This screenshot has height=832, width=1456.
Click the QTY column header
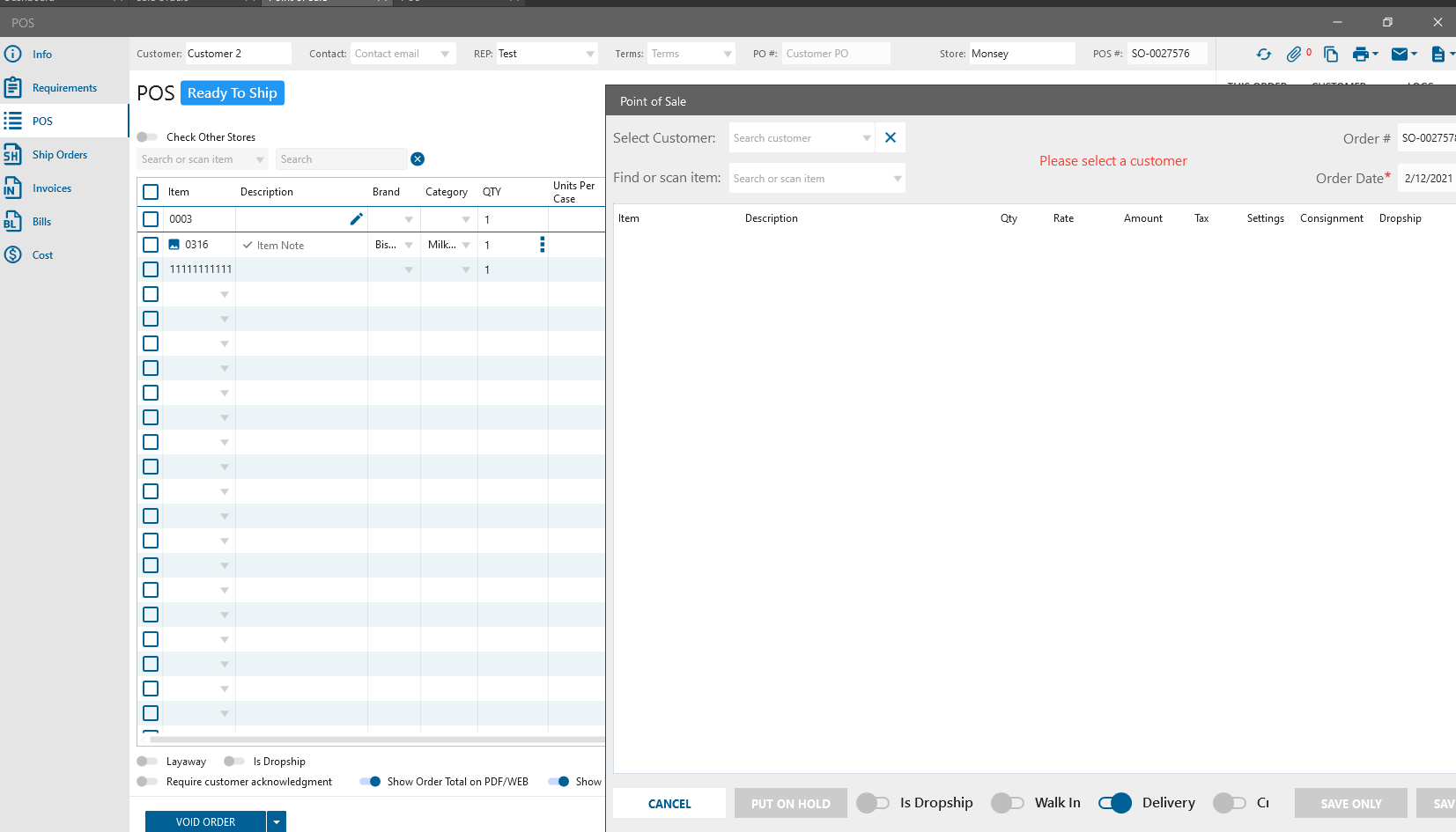pos(491,192)
